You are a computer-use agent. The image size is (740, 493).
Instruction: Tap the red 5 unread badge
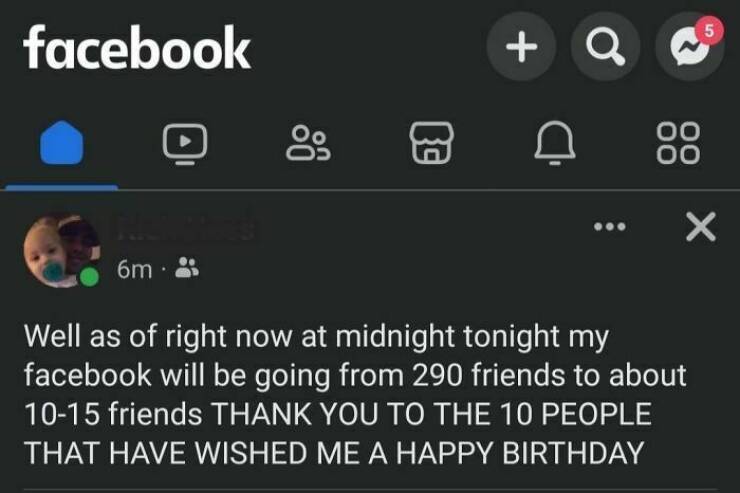709,30
